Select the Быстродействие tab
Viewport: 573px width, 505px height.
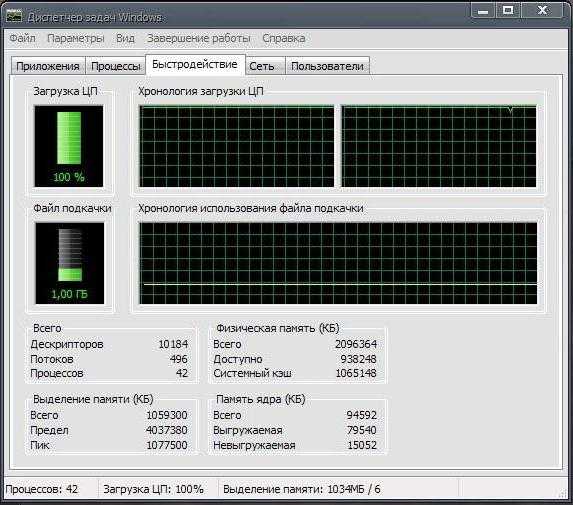(195, 64)
